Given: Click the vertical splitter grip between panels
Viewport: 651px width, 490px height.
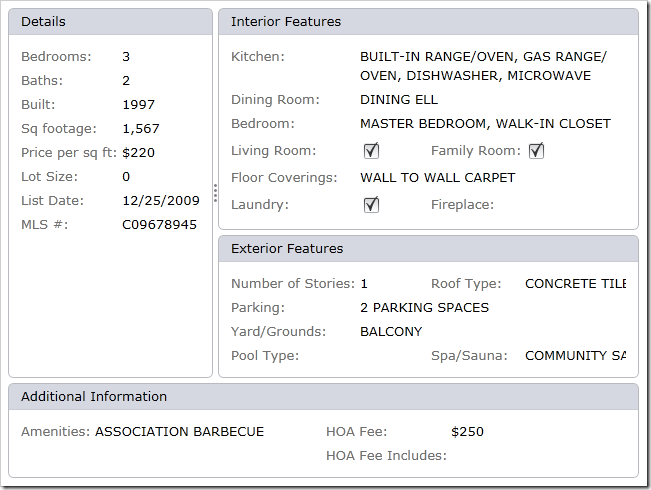Looking at the screenshot, I should [215, 193].
